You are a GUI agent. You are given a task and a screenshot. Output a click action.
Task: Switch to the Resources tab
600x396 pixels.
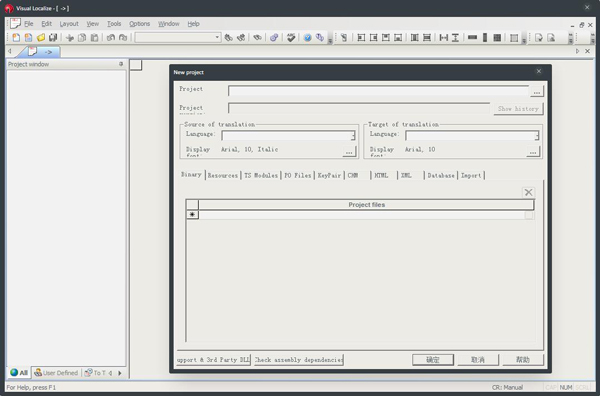click(x=223, y=176)
